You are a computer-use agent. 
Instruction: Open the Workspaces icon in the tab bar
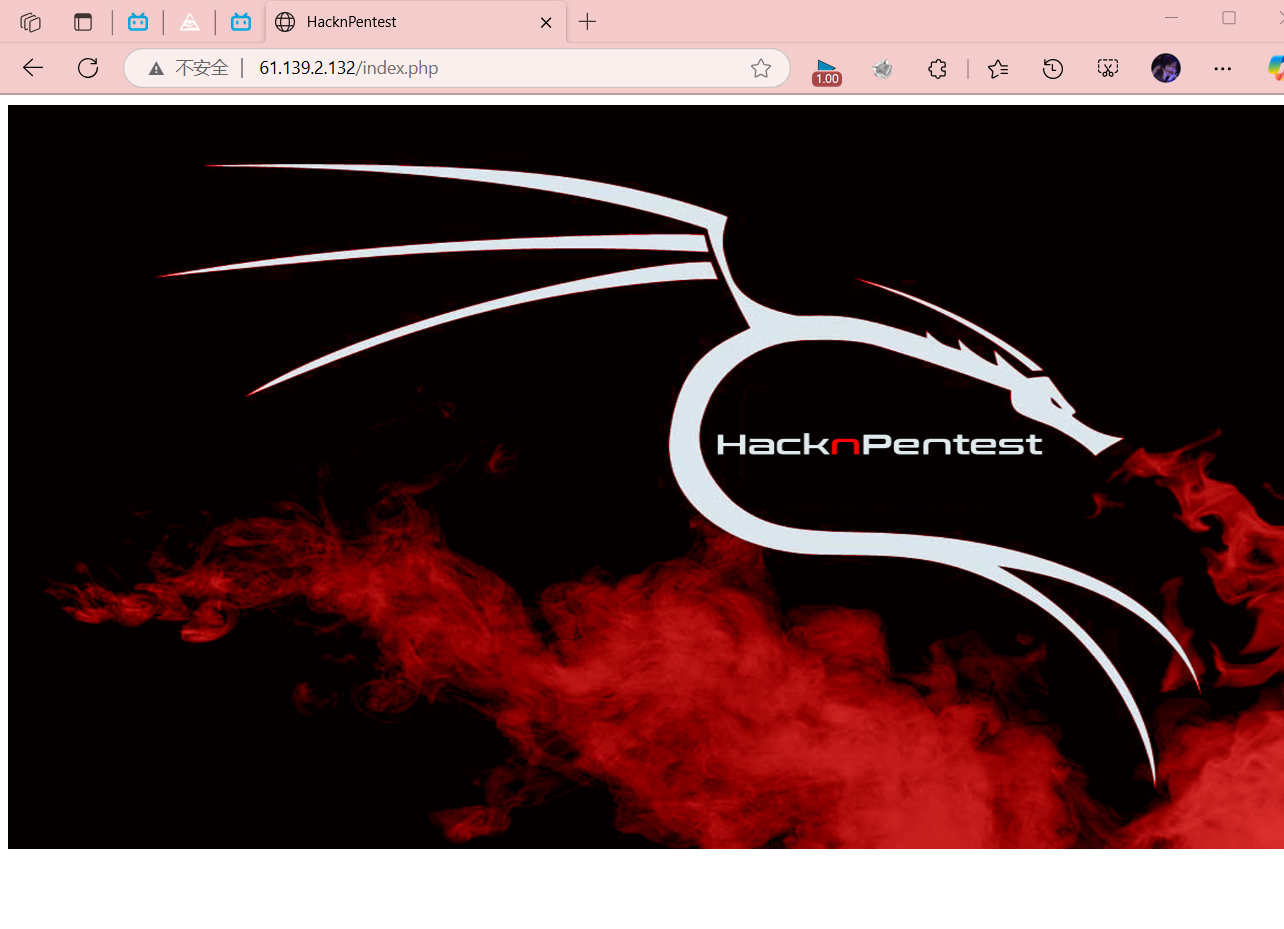click(30, 22)
